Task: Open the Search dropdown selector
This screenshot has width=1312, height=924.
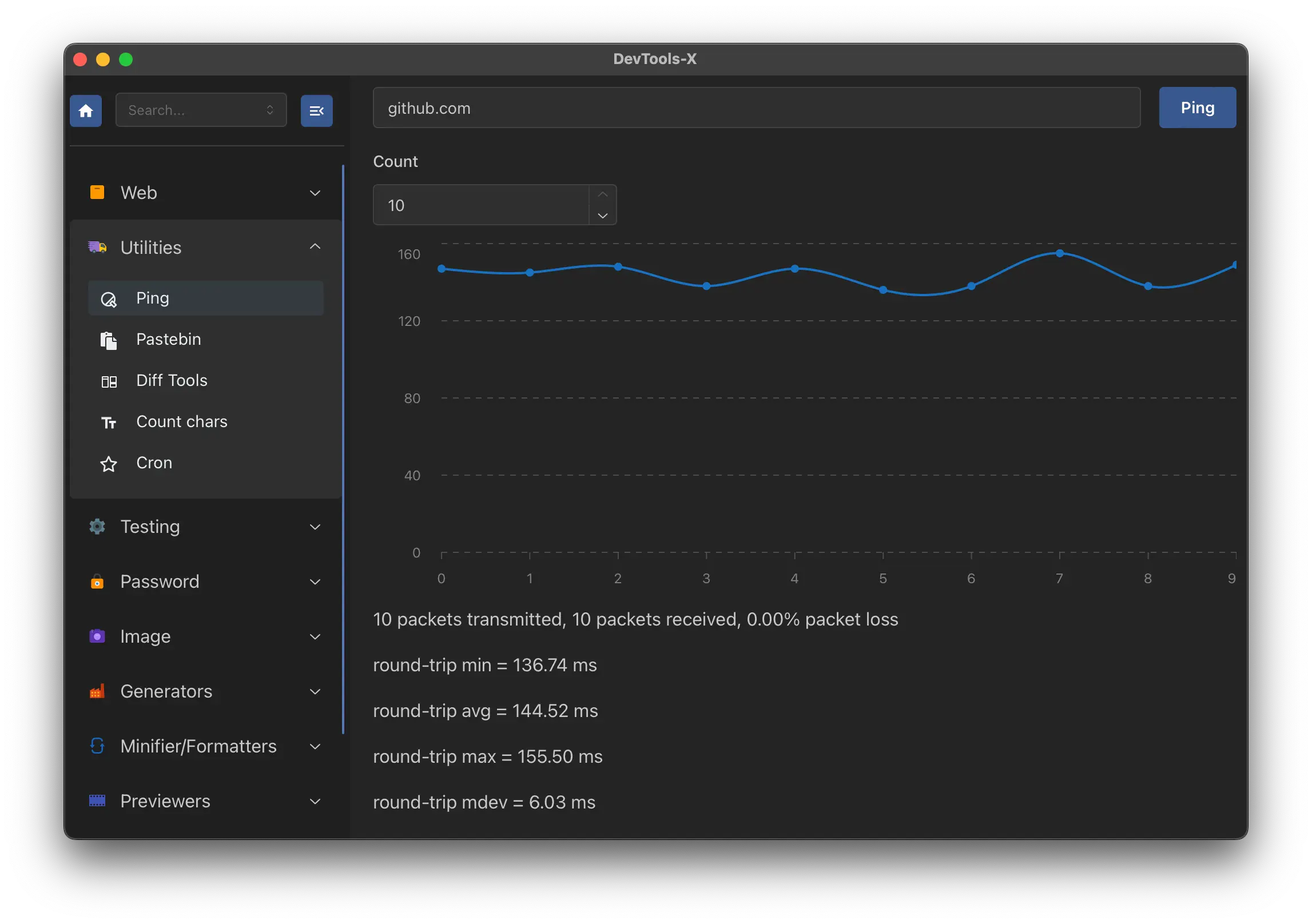Action: tap(201, 110)
